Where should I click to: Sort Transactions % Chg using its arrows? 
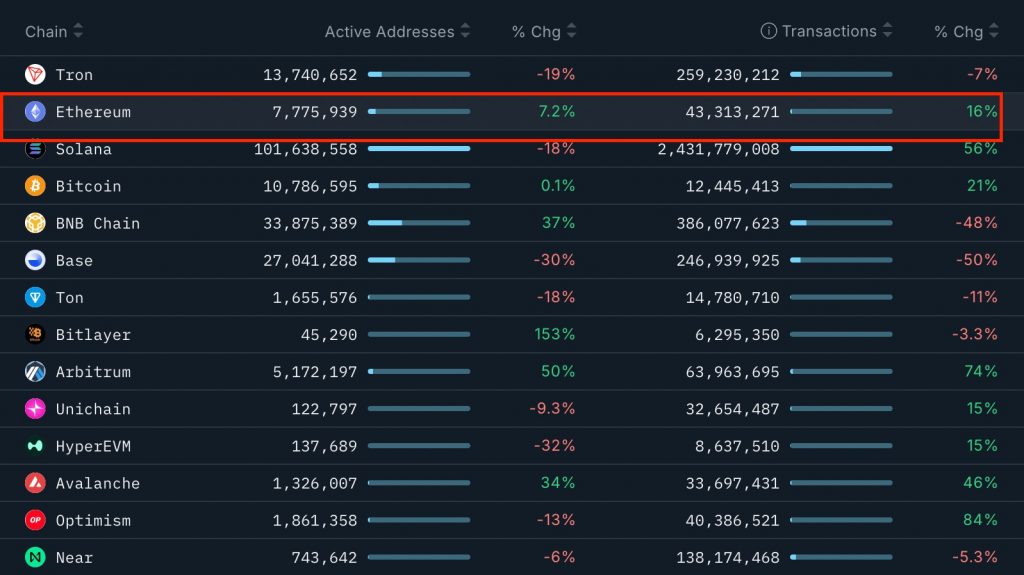(993, 31)
